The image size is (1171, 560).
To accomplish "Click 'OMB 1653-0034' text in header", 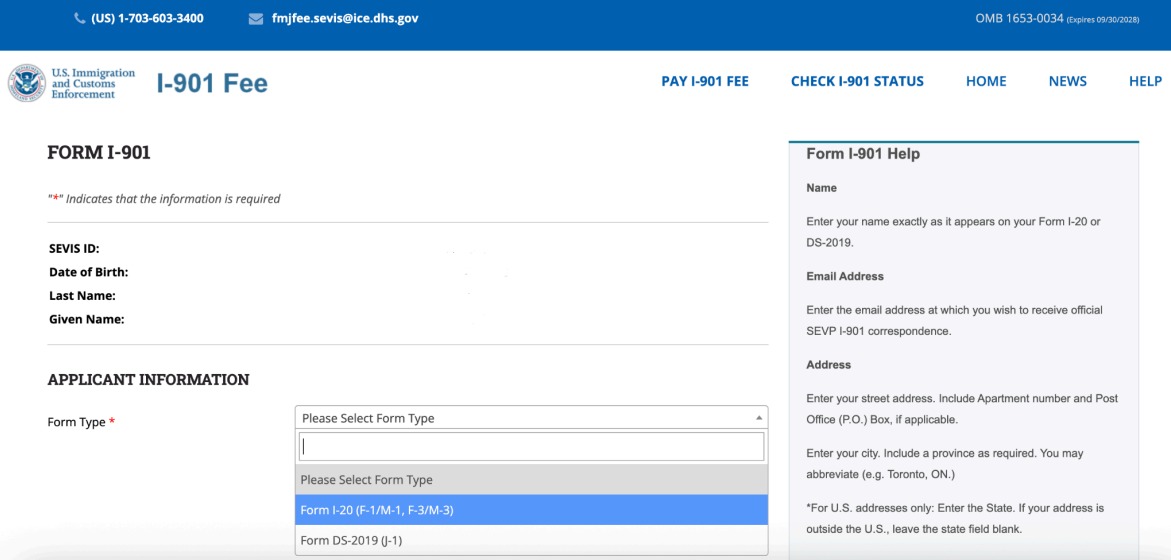I will pos(1019,18).
